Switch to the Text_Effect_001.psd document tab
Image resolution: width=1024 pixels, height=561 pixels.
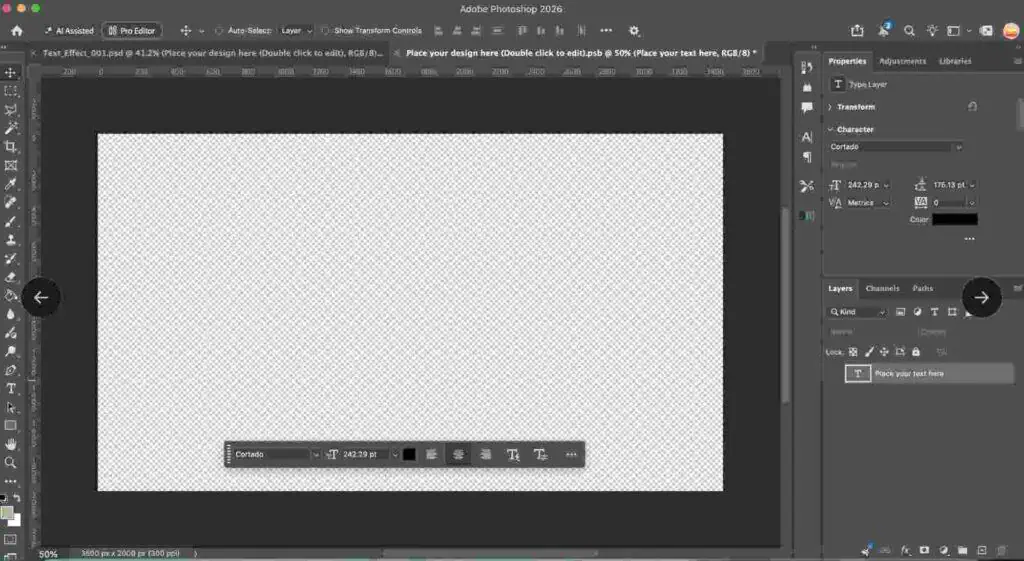tap(212, 53)
